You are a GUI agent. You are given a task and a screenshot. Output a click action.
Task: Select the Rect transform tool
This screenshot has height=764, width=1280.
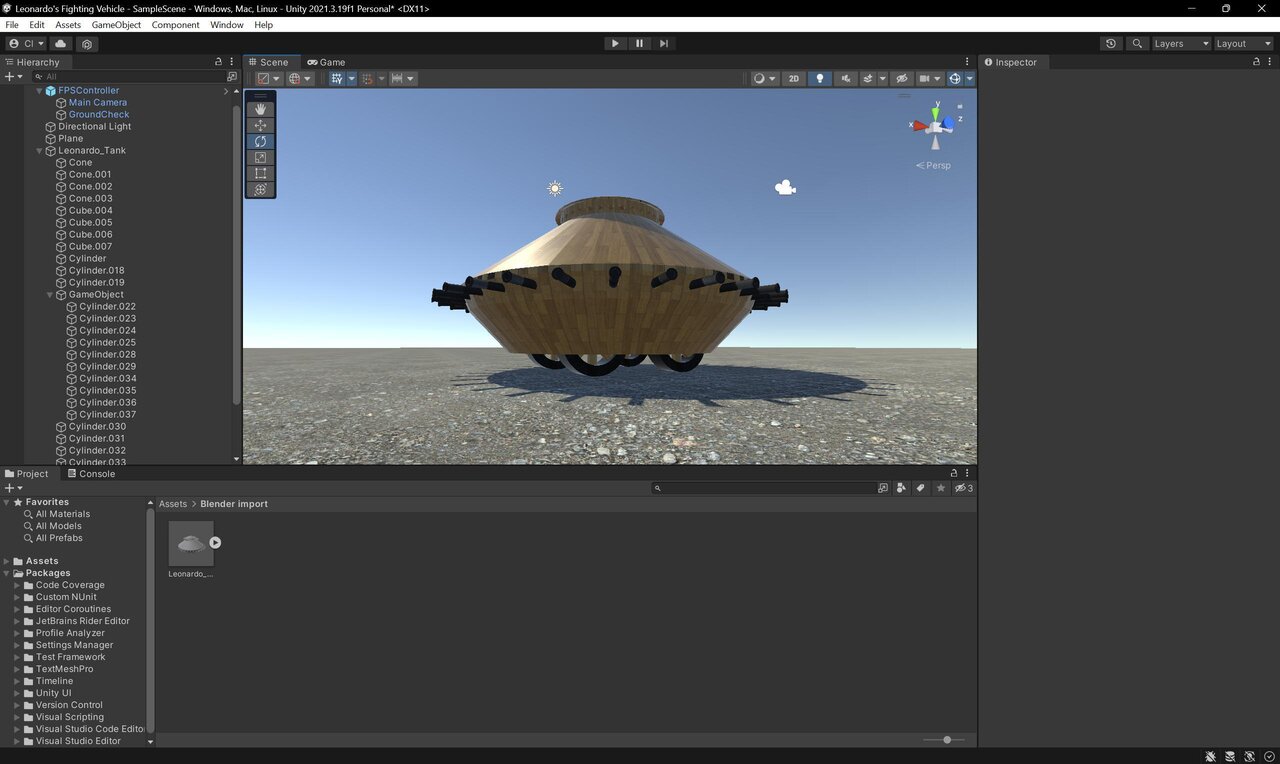click(x=260, y=173)
